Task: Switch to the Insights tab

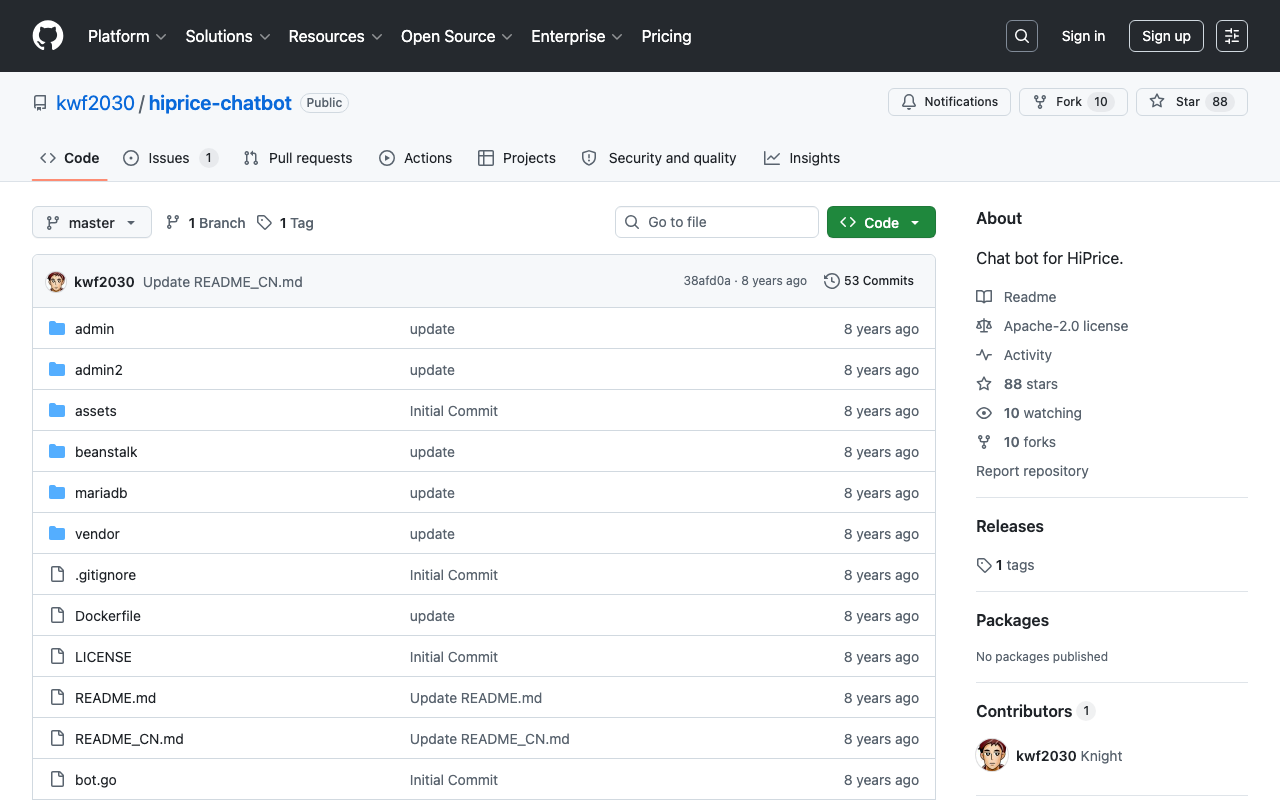Action: click(x=802, y=158)
